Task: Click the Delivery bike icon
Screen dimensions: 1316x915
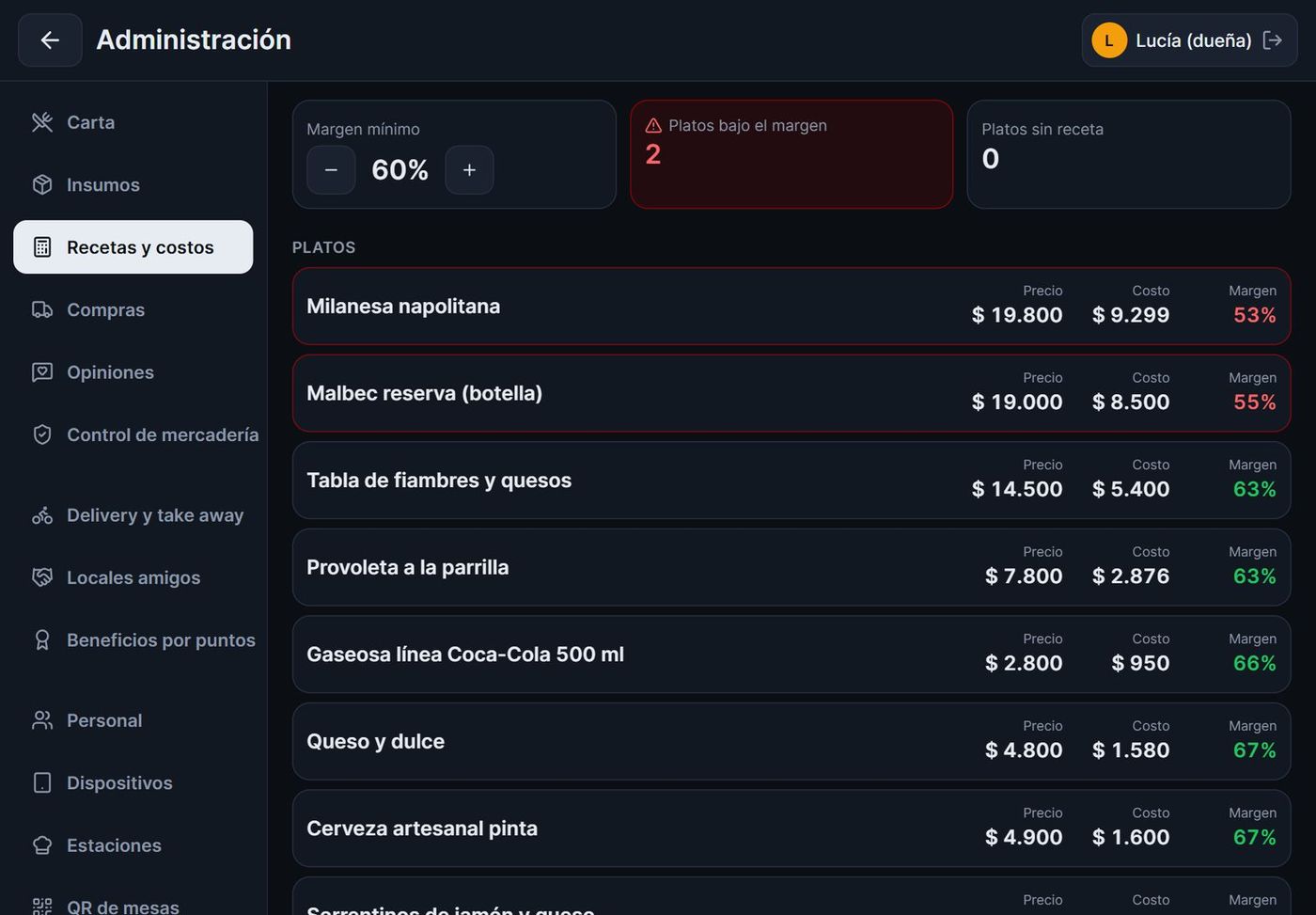Action: 42,515
